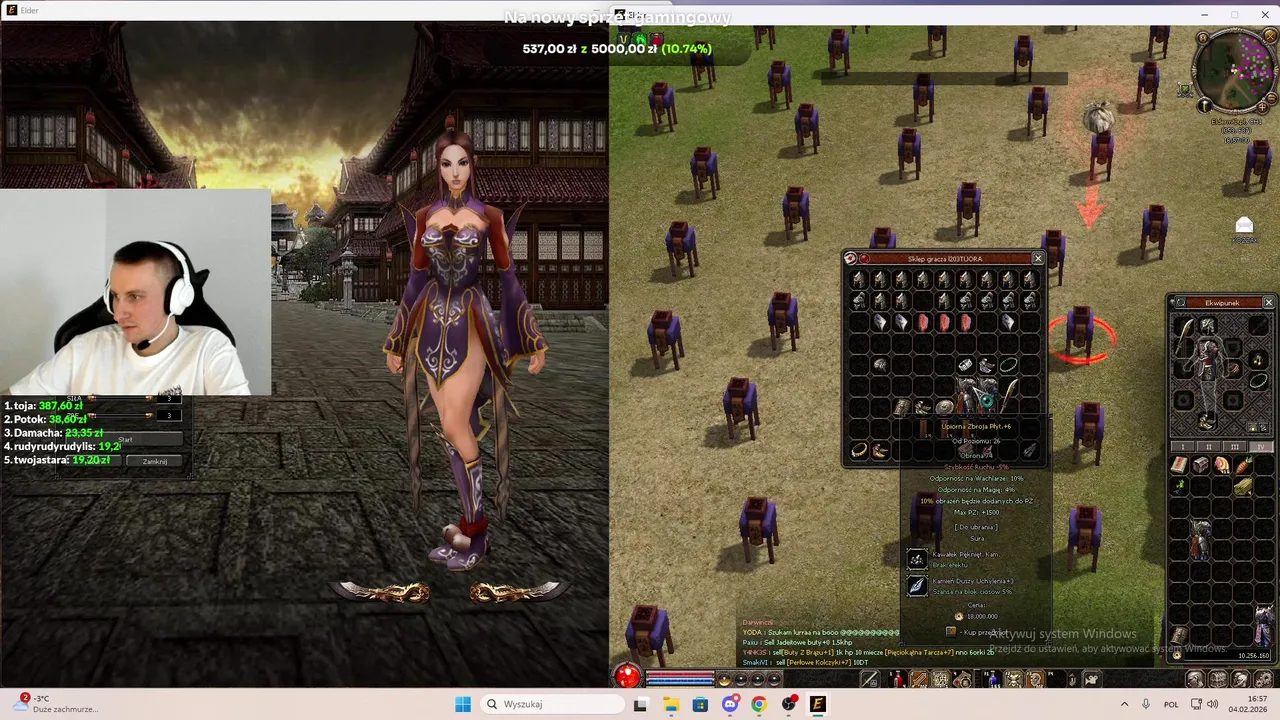Click the red health orb on the game bar
The height and width of the screenshot is (720, 1280).
628,676
